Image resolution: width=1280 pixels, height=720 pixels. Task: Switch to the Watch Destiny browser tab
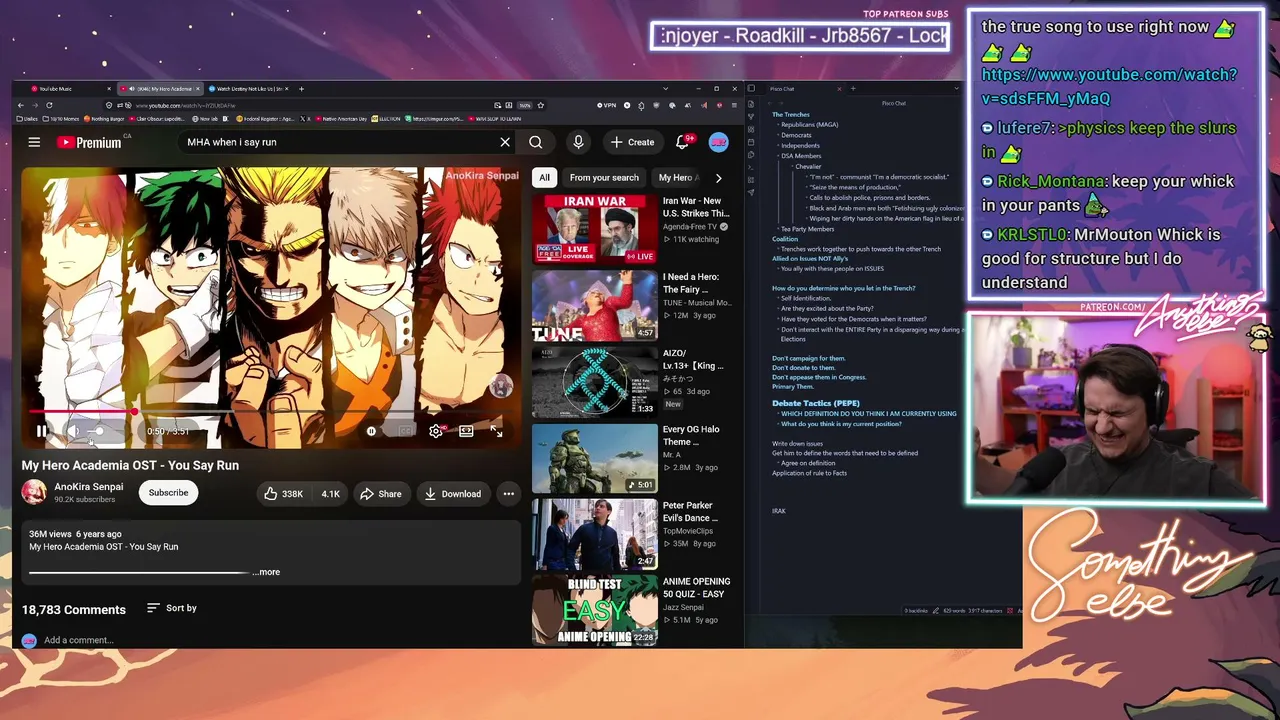click(248, 89)
